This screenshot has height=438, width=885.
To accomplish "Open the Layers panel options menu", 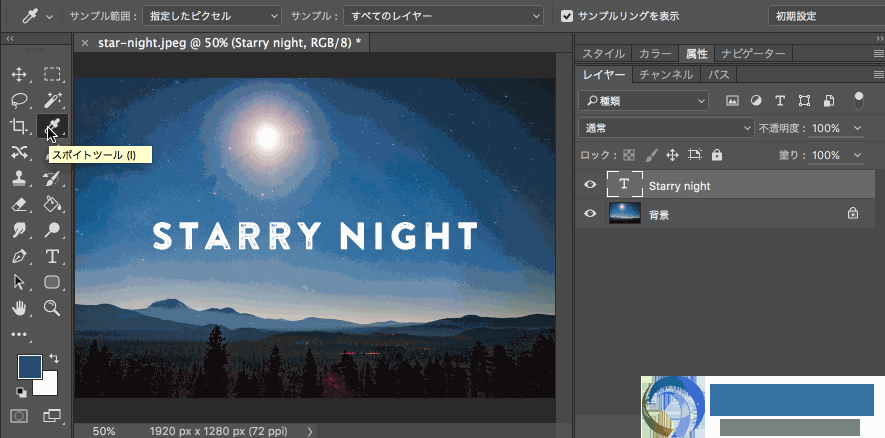I will (878, 75).
